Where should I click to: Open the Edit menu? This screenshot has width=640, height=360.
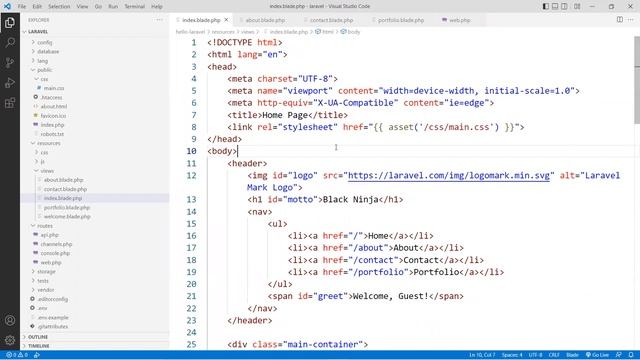click(37, 7)
